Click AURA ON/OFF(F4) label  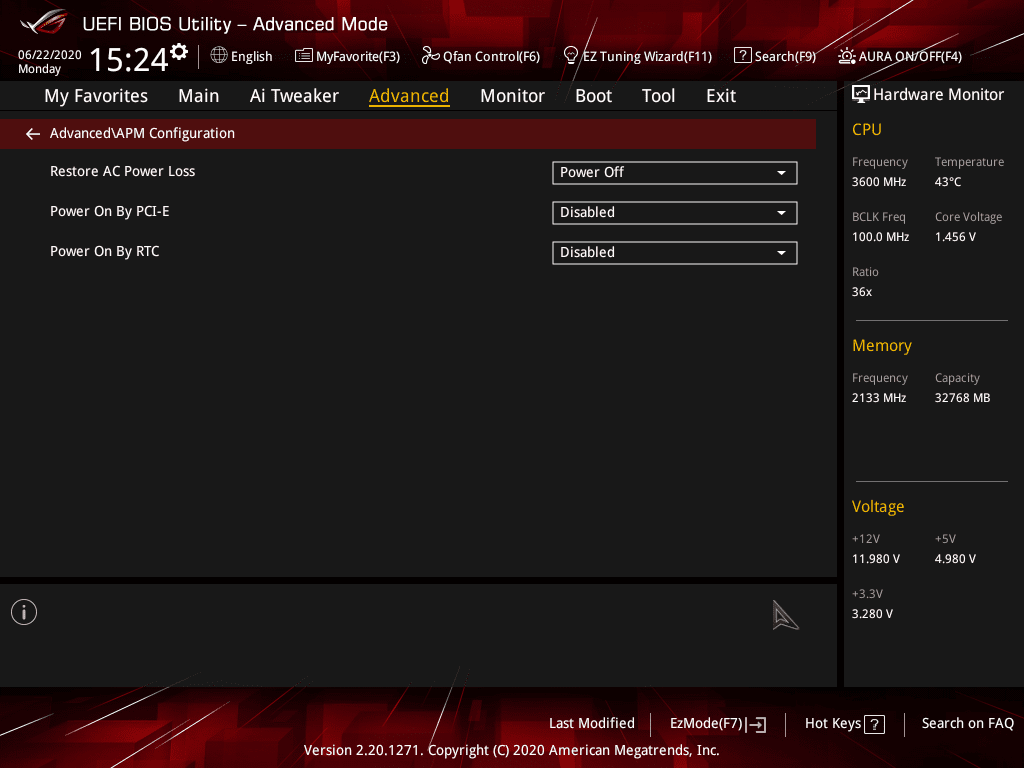[910, 57]
